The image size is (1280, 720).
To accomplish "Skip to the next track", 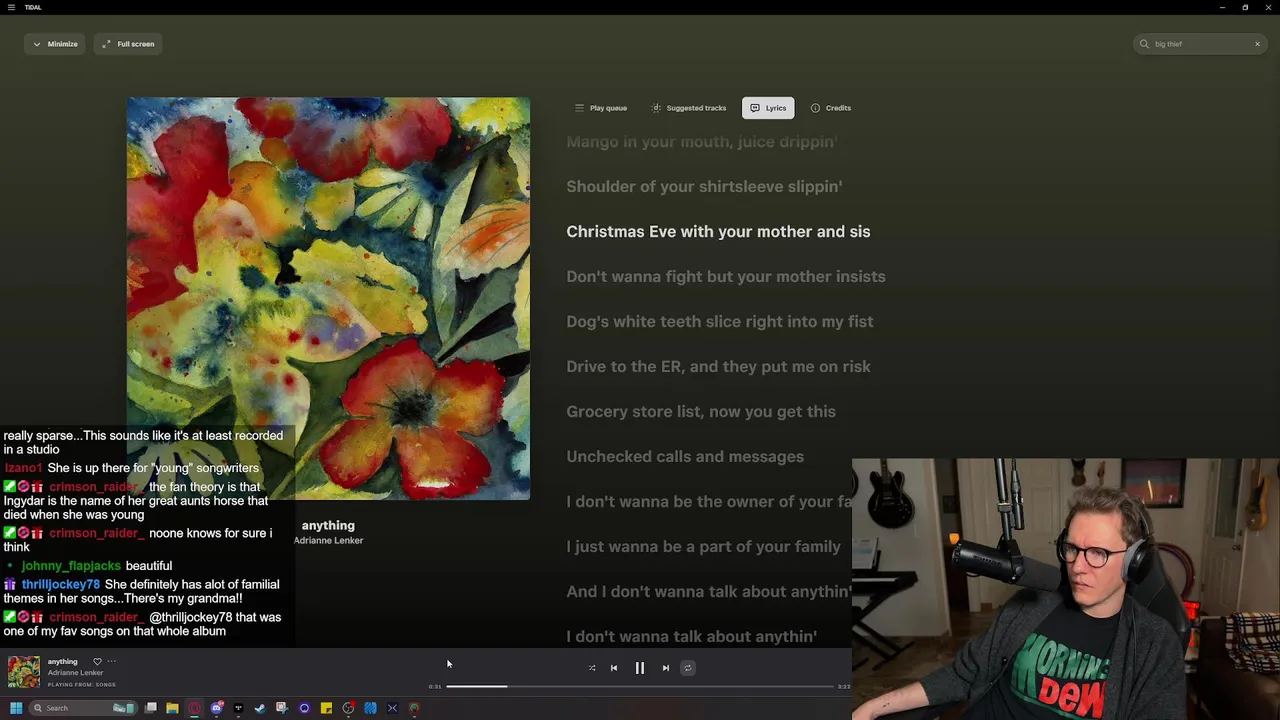I will click(666, 668).
